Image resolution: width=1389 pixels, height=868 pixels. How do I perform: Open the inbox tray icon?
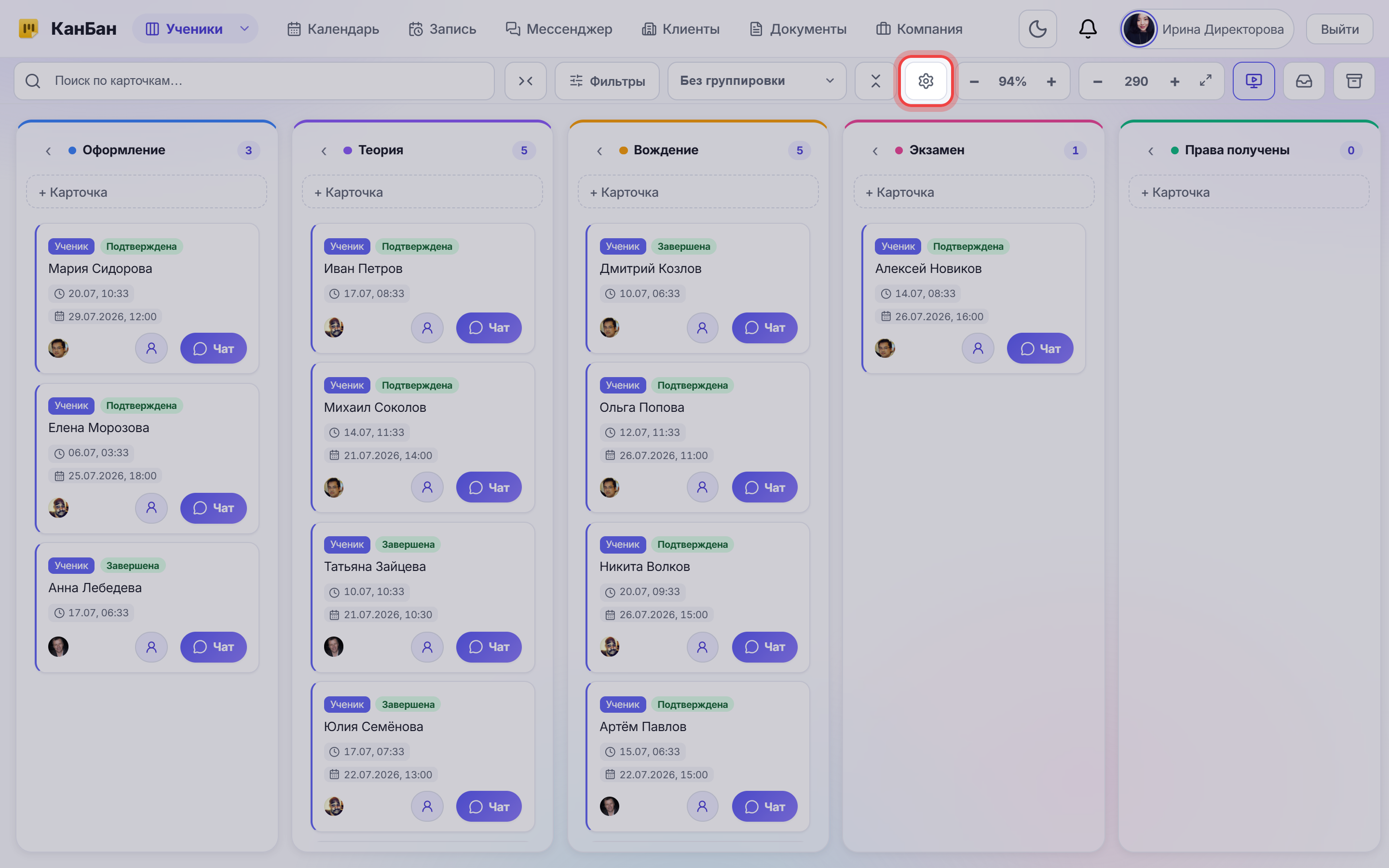[x=1304, y=81]
